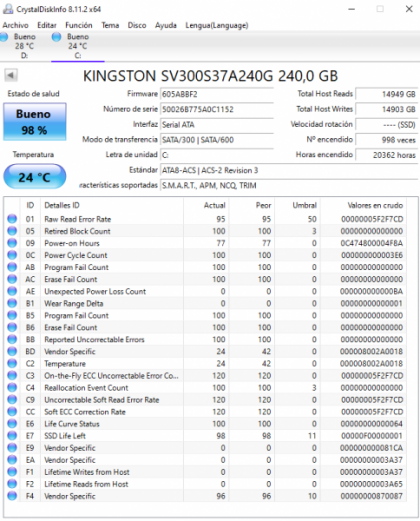
Task: Open the Disco menu
Action: pos(137,25)
